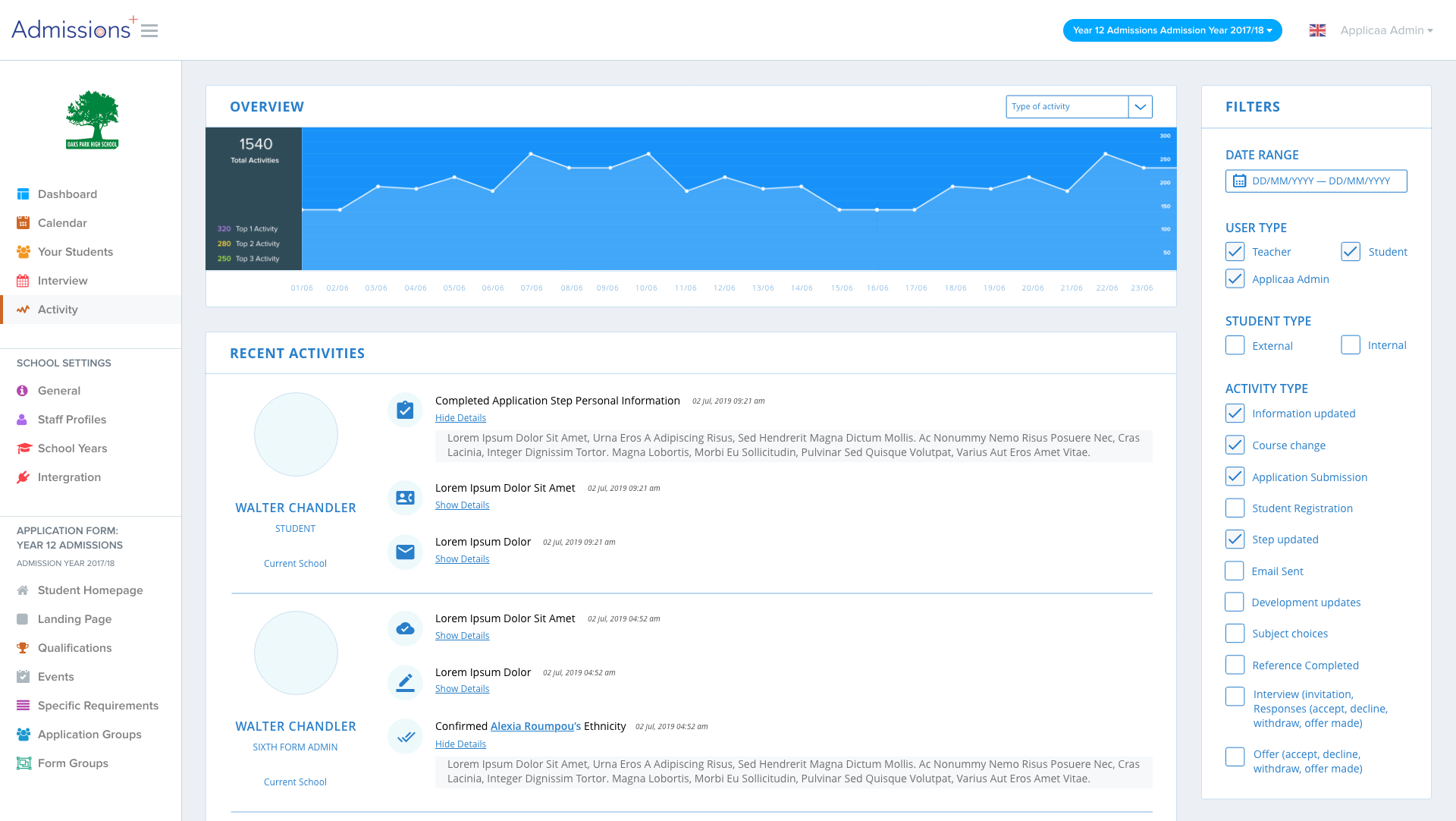1456x821 pixels.
Task: Open Year 12 Admissions year dropdown
Action: coord(1172,30)
